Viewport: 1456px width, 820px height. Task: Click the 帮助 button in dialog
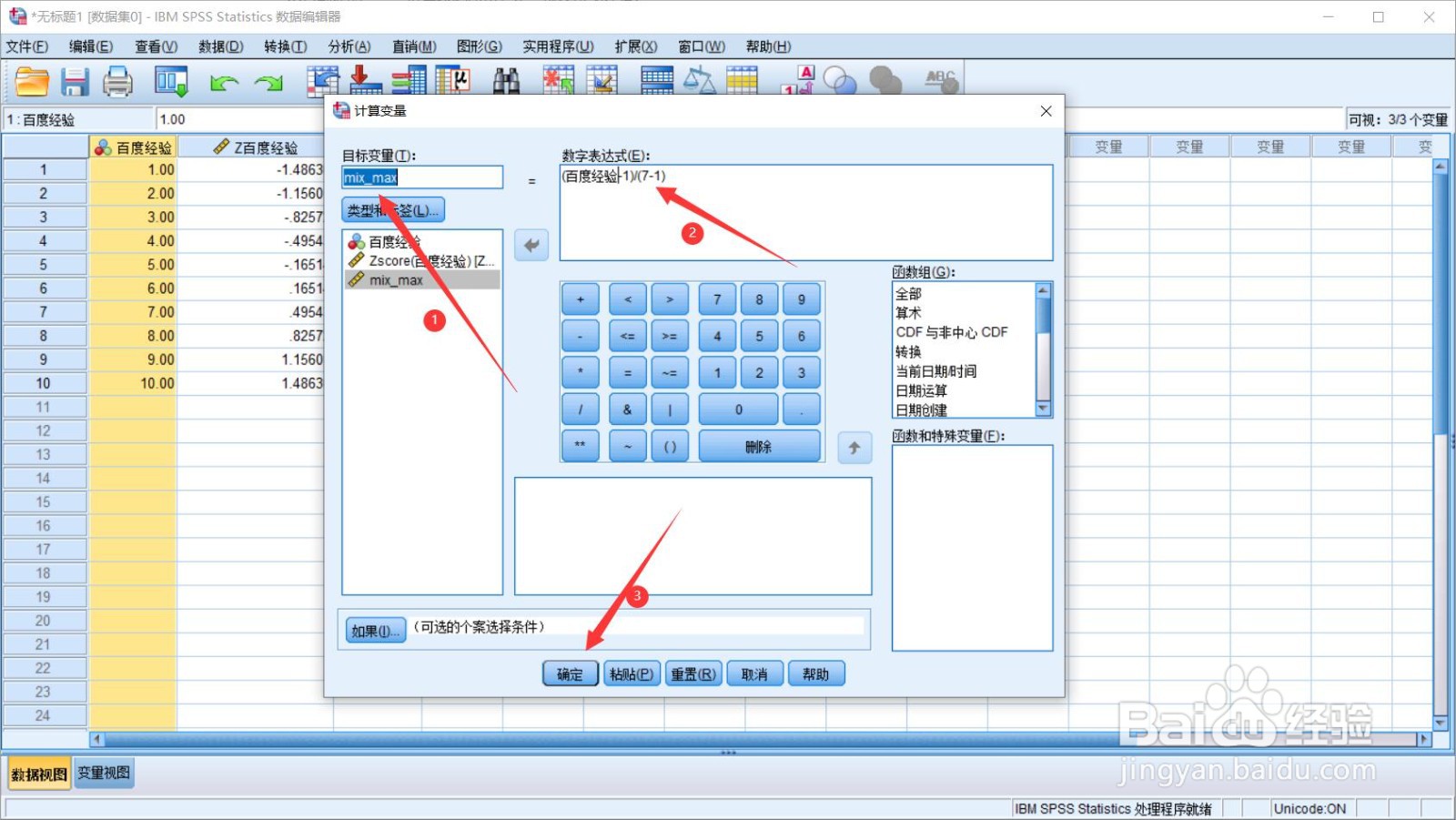[x=816, y=674]
